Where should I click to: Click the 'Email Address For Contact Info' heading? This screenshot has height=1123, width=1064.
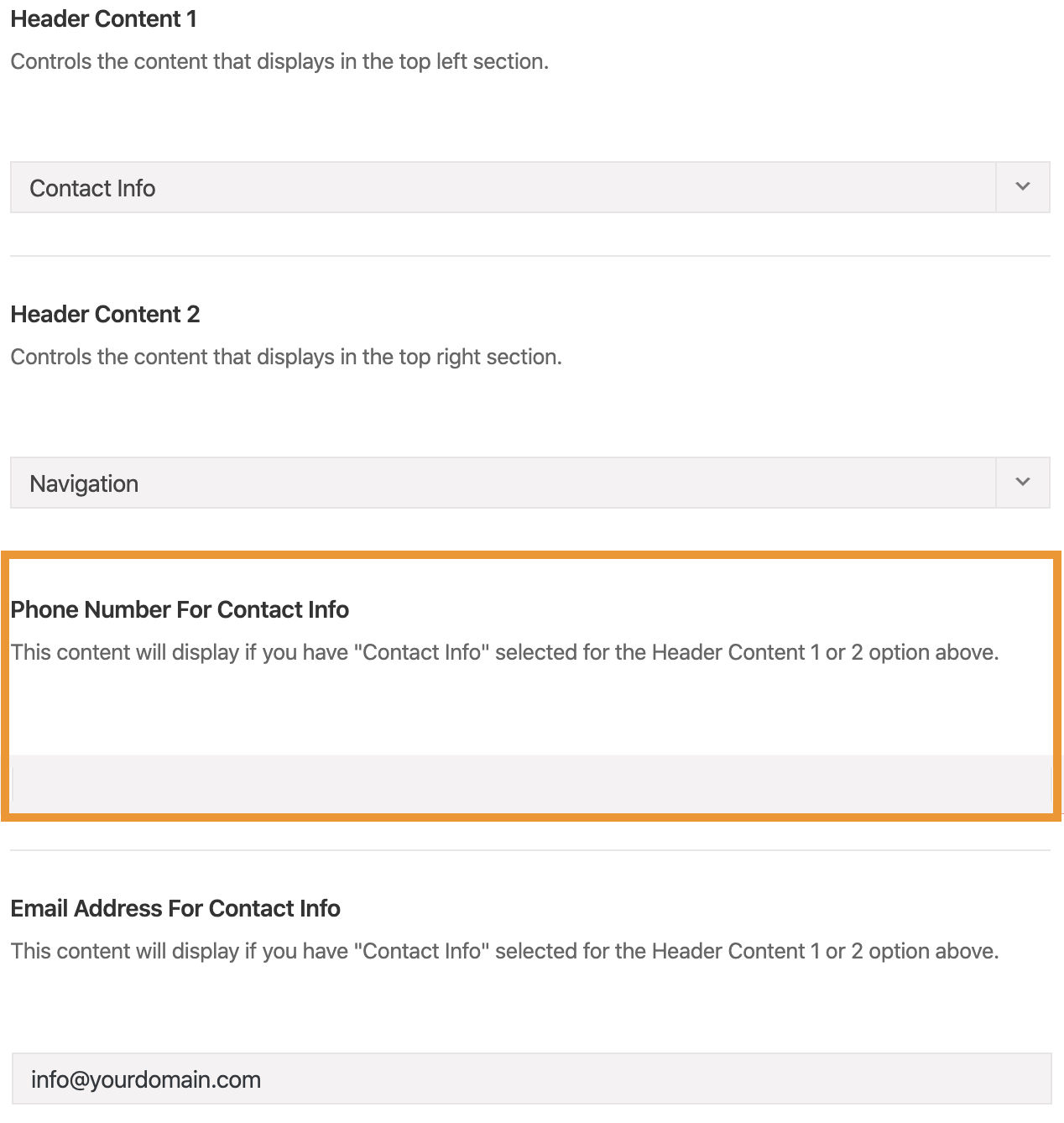(175, 908)
